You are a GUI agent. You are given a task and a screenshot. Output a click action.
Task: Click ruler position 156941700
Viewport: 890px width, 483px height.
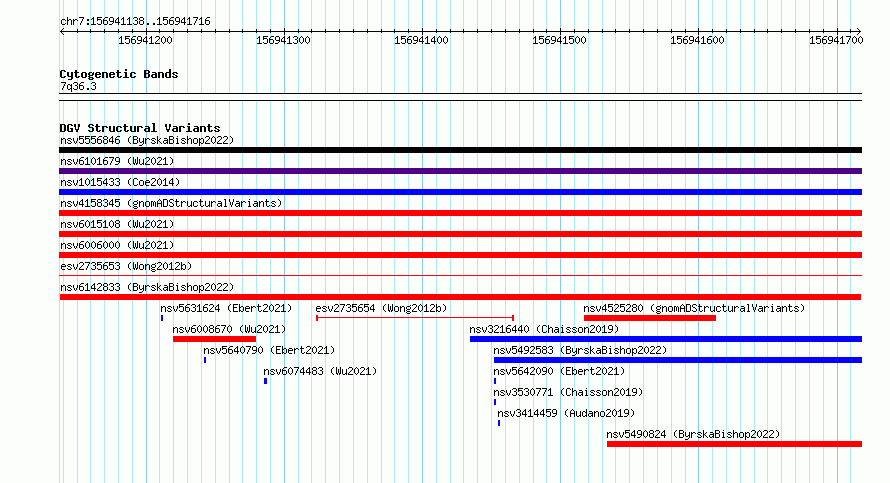click(836, 40)
